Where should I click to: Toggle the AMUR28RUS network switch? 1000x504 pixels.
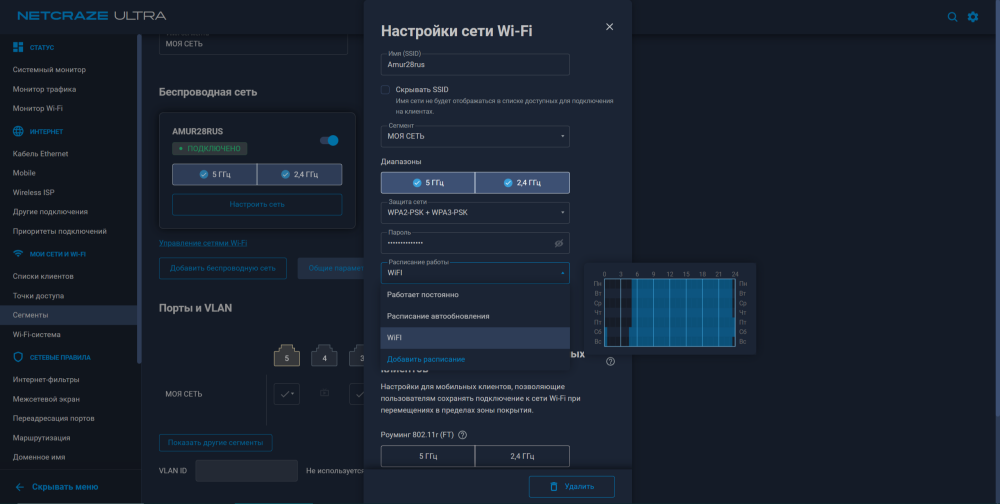pyautogui.click(x=329, y=140)
